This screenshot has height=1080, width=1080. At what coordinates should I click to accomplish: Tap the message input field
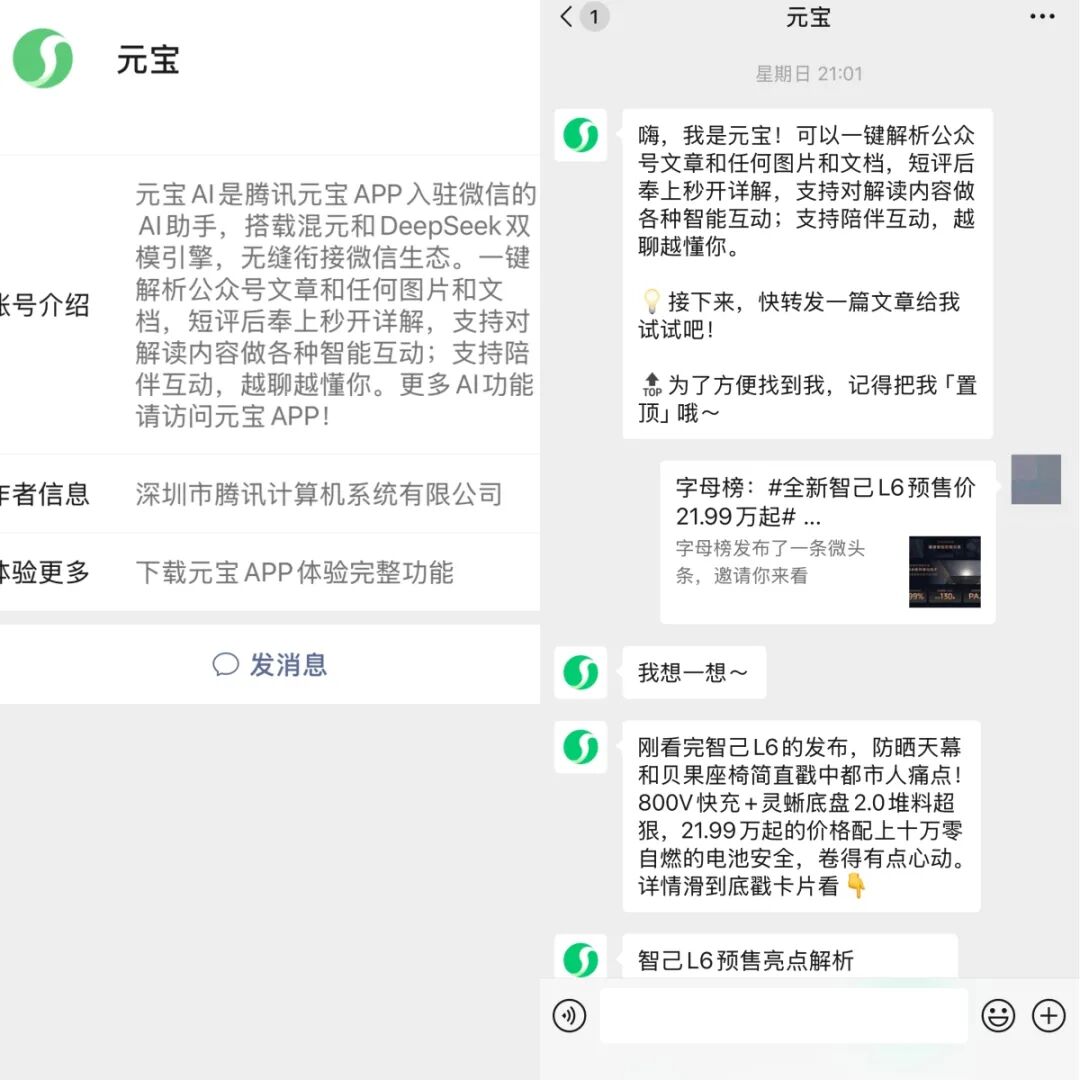(783, 1015)
